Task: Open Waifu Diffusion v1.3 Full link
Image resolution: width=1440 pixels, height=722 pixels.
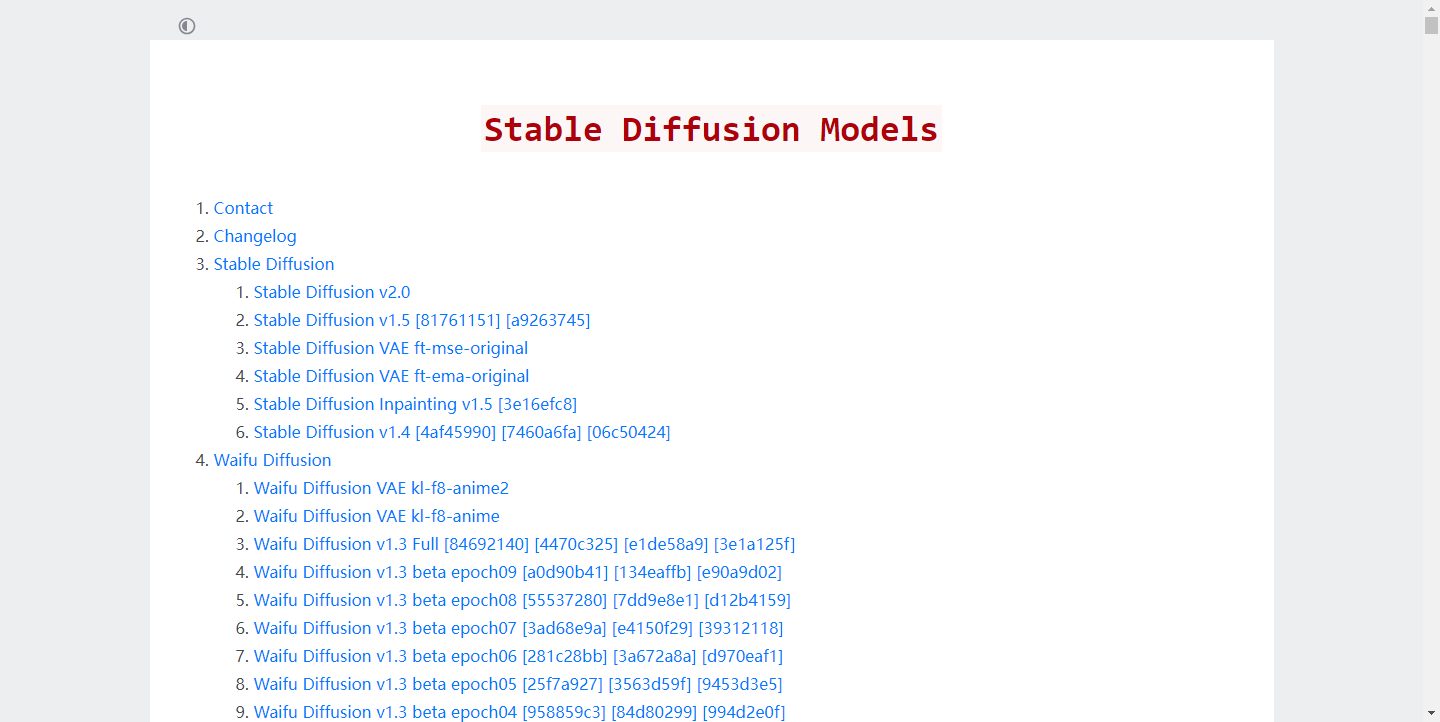Action: (525, 544)
